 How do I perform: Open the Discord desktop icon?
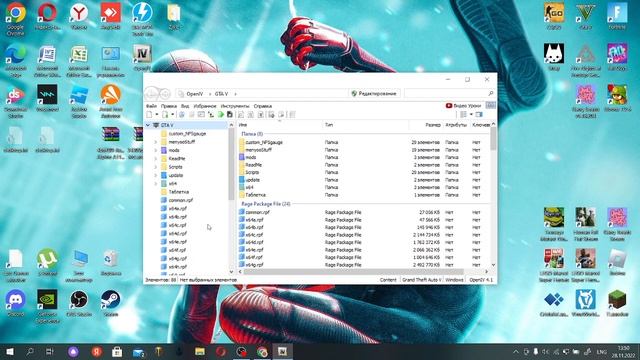[x=16, y=304]
